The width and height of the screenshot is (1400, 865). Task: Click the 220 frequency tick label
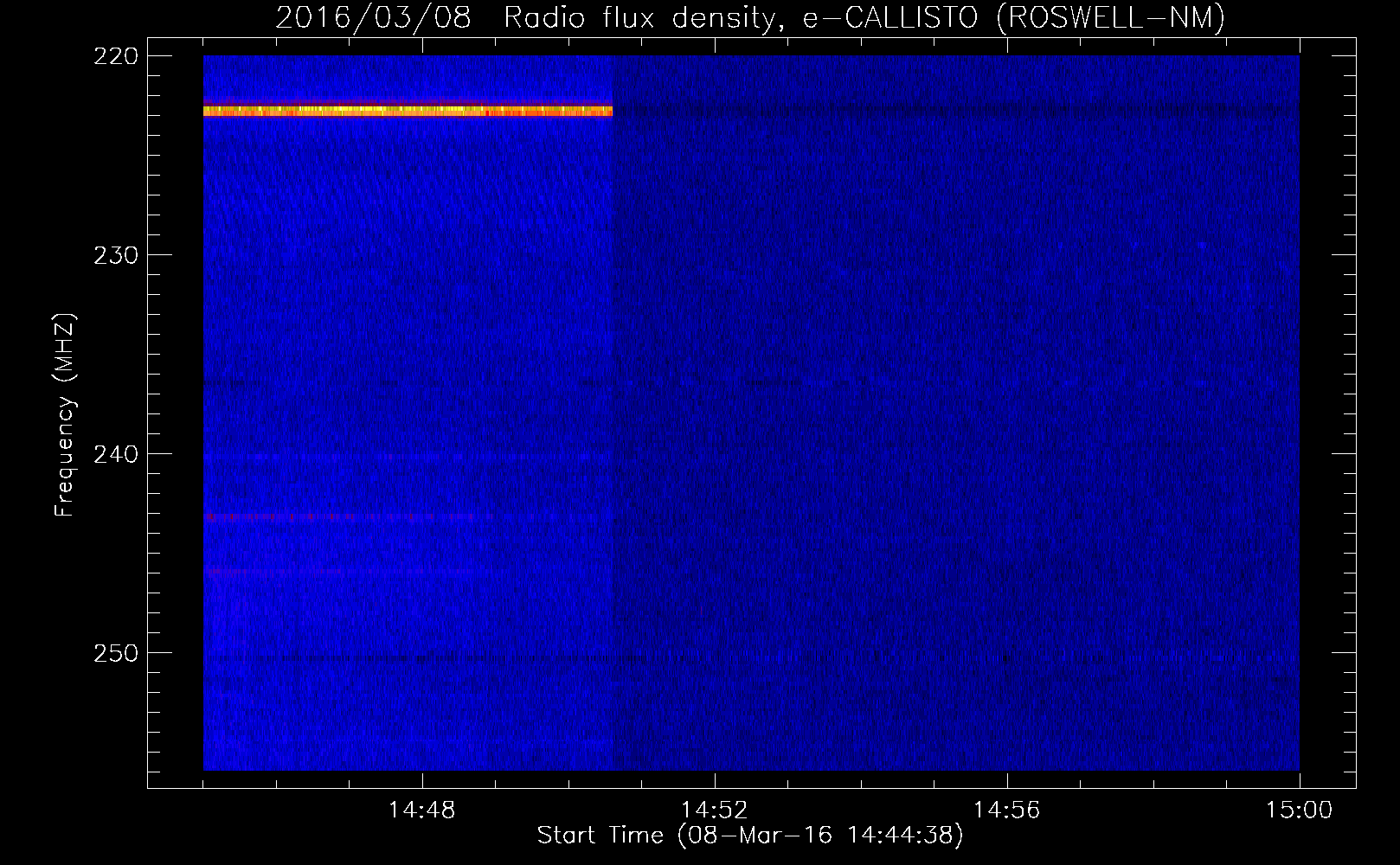click(115, 56)
